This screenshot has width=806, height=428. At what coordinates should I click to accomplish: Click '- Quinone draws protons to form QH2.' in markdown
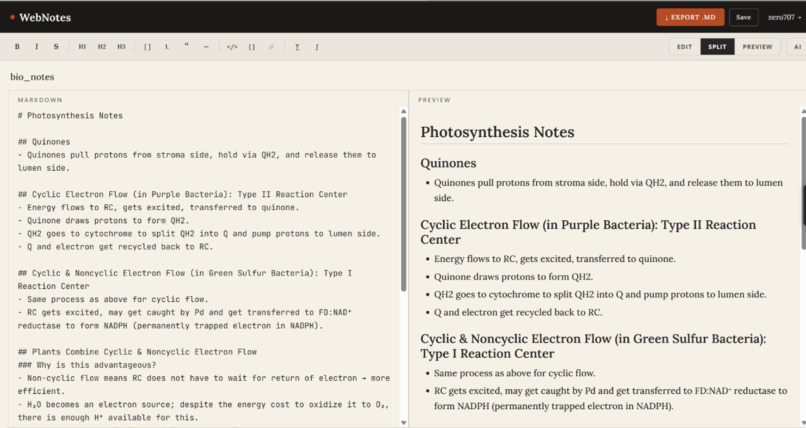(103, 220)
